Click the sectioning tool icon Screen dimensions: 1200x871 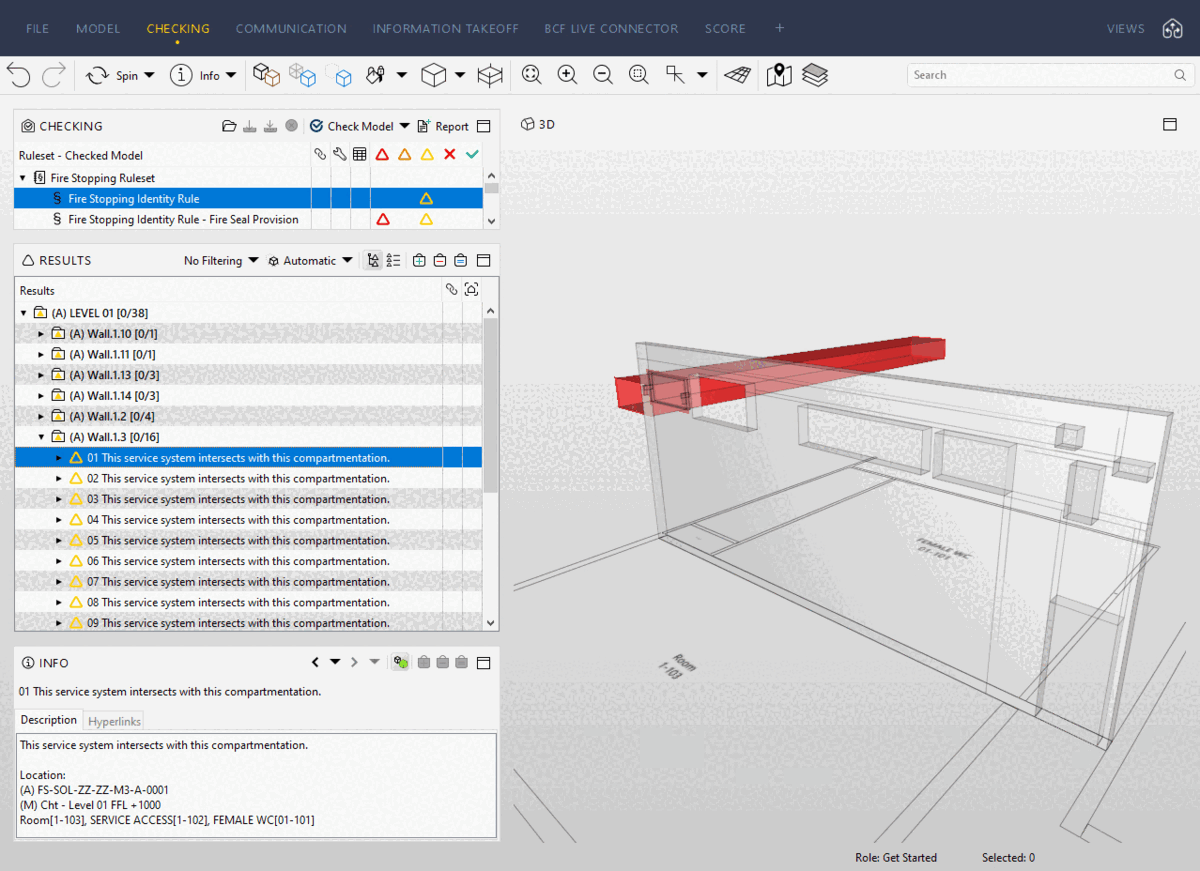coord(676,75)
